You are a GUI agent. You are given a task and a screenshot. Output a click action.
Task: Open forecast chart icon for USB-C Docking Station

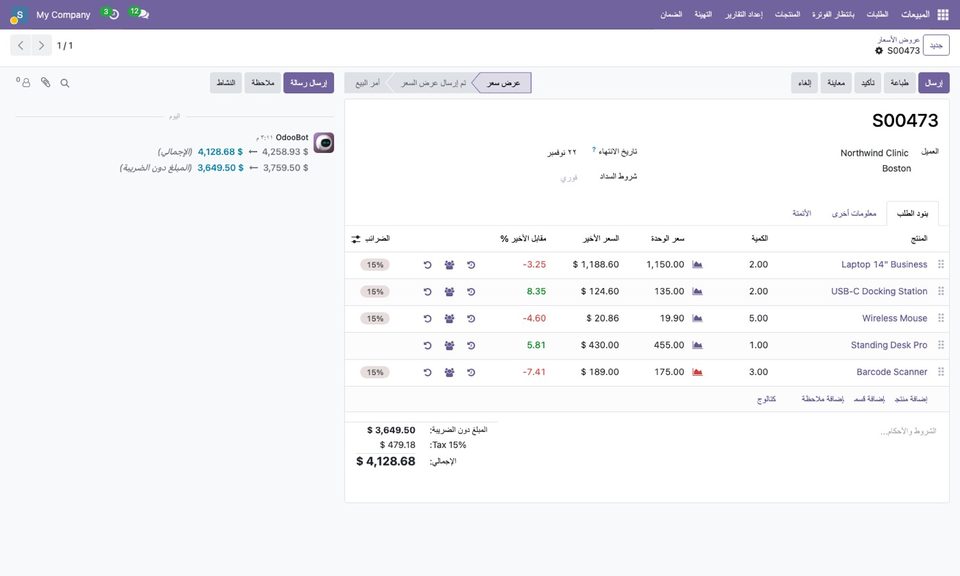pyautogui.click(x=697, y=291)
